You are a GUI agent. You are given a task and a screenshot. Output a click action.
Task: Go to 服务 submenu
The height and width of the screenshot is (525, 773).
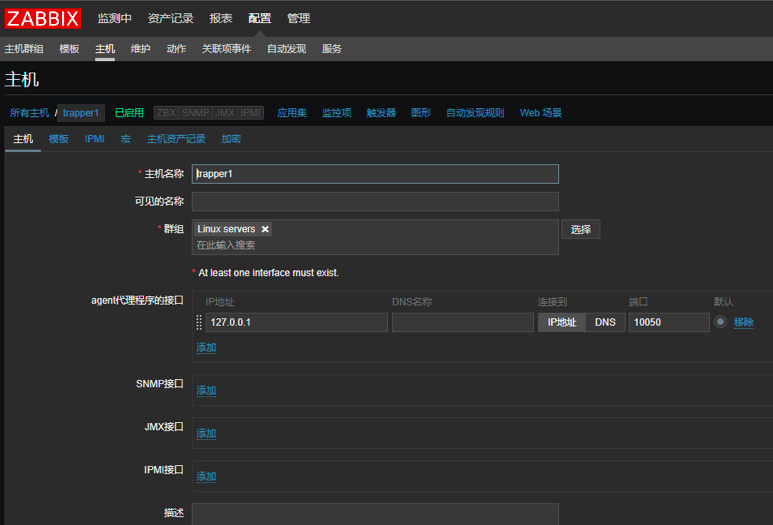click(x=332, y=49)
